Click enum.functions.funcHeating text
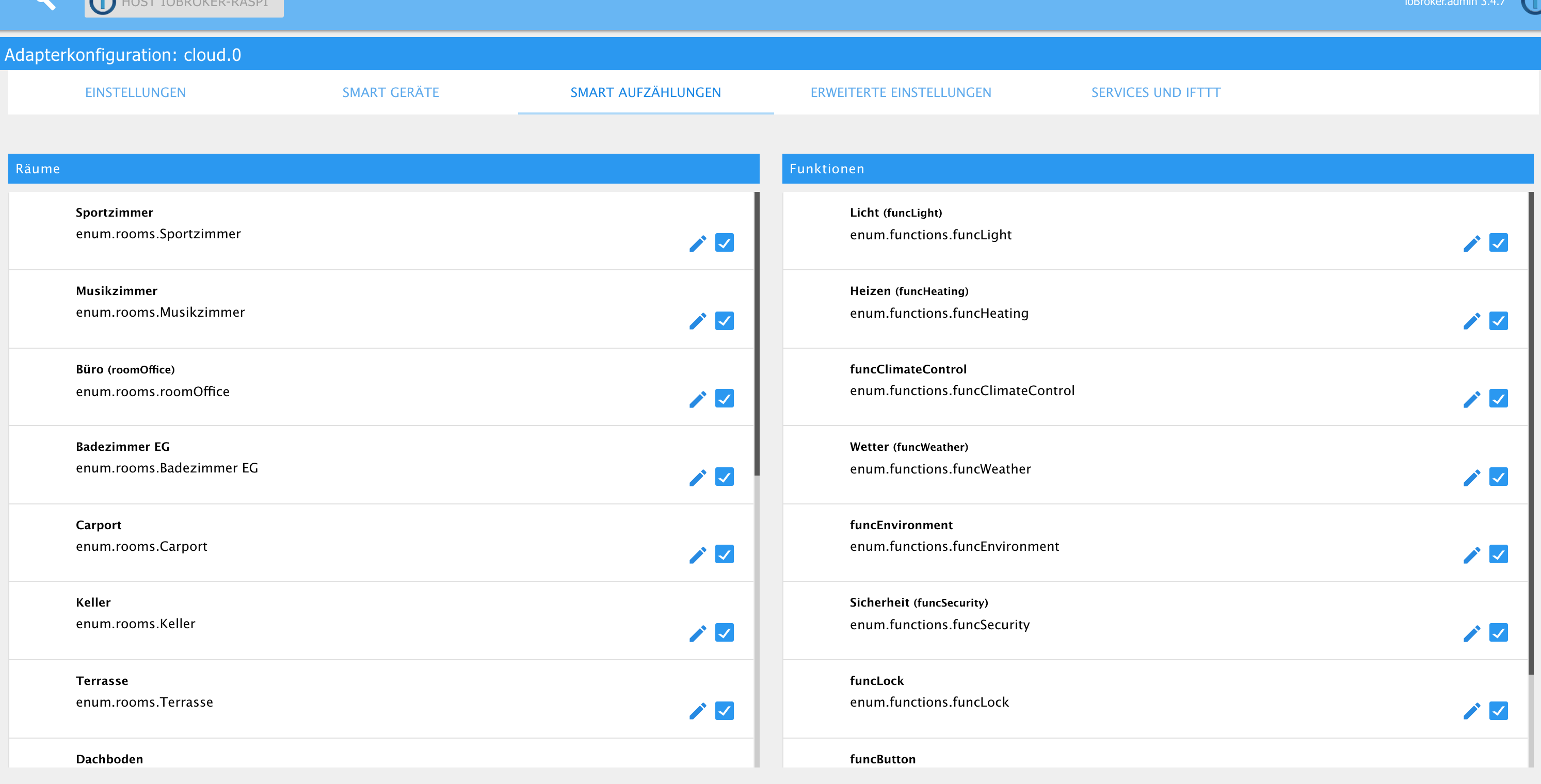 (939, 314)
